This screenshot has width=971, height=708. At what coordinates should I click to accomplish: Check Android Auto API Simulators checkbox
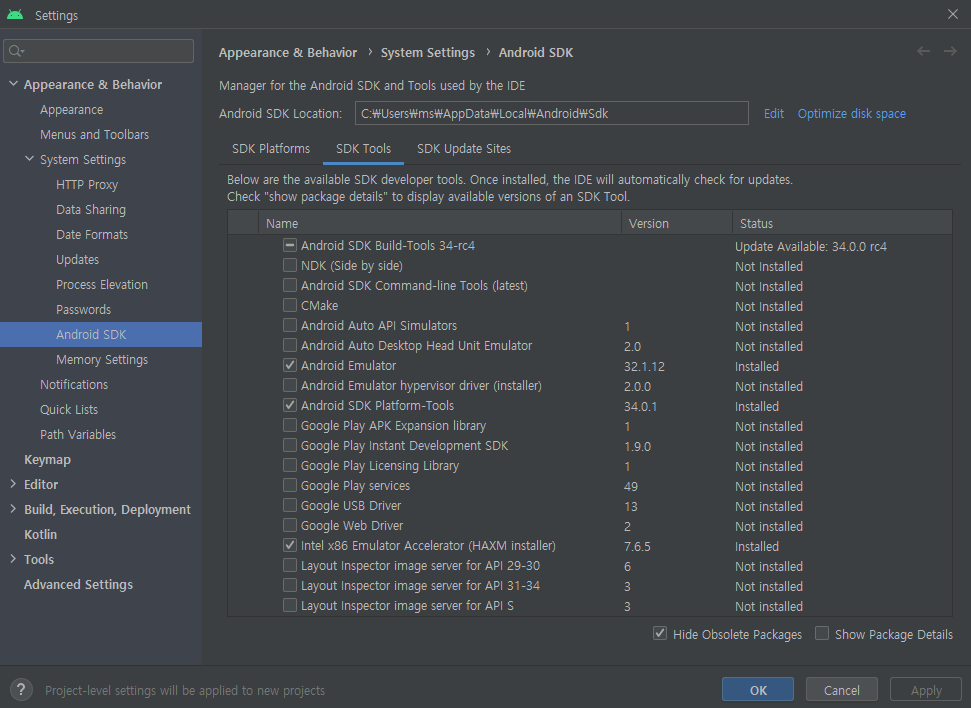(290, 325)
